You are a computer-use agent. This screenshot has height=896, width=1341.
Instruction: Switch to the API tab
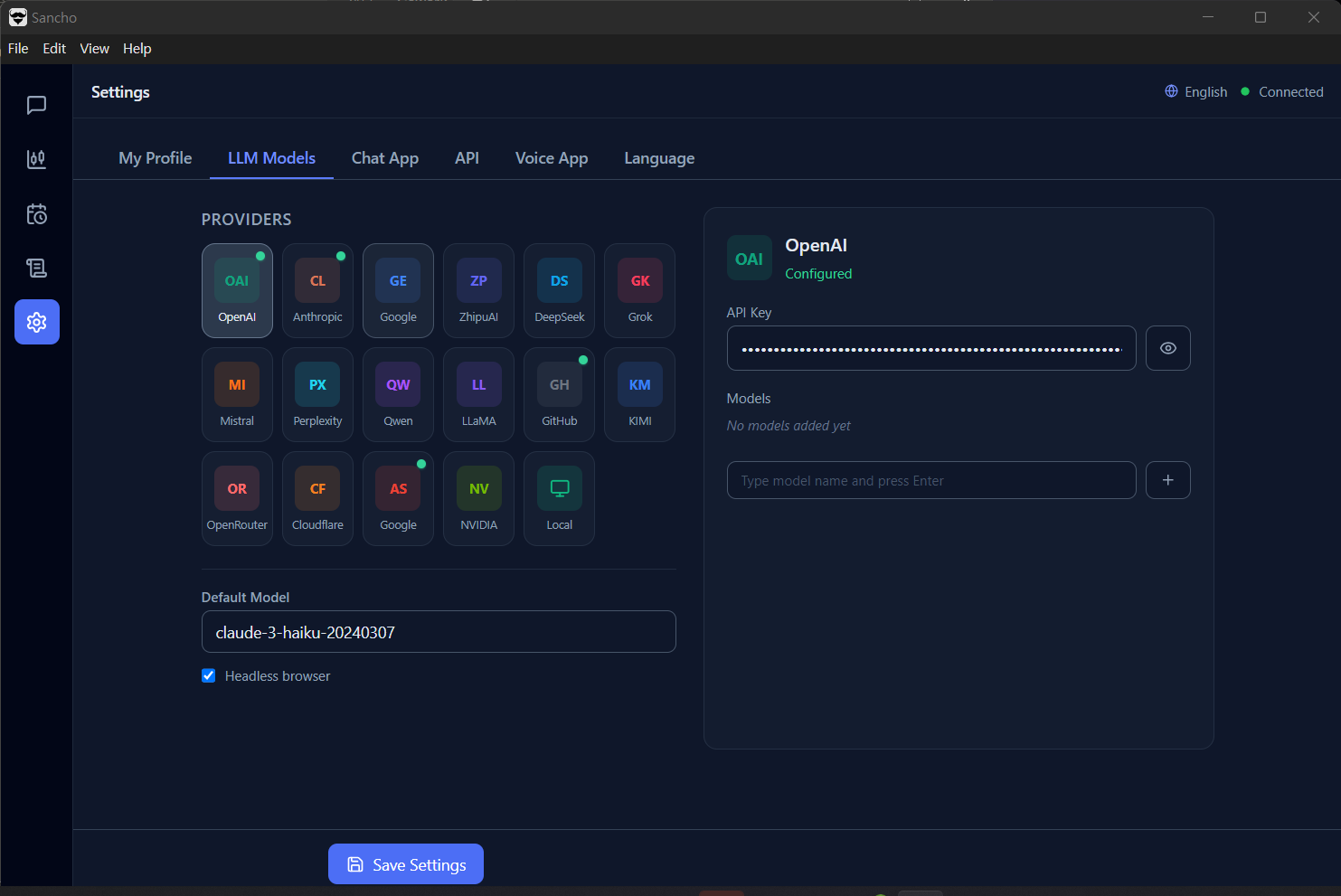coord(467,158)
